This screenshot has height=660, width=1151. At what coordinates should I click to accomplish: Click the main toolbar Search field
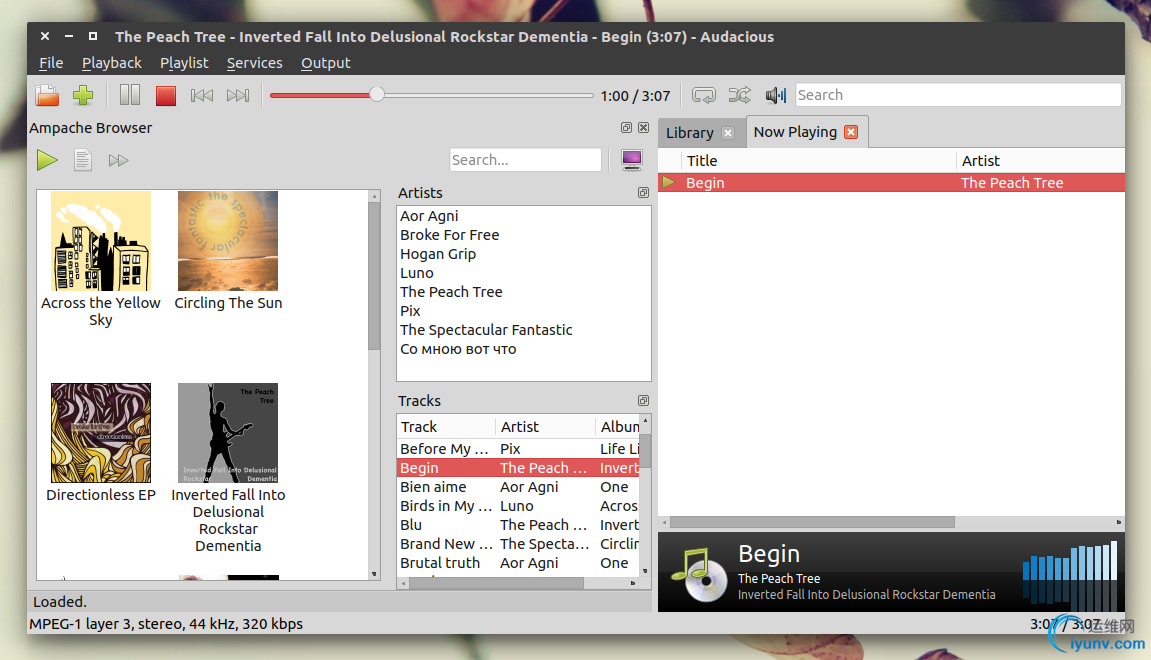958,95
